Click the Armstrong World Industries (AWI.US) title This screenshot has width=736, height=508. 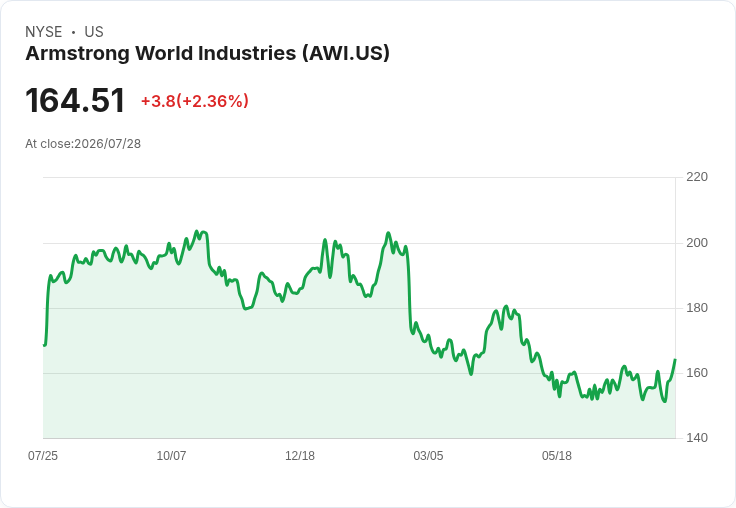point(207,54)
